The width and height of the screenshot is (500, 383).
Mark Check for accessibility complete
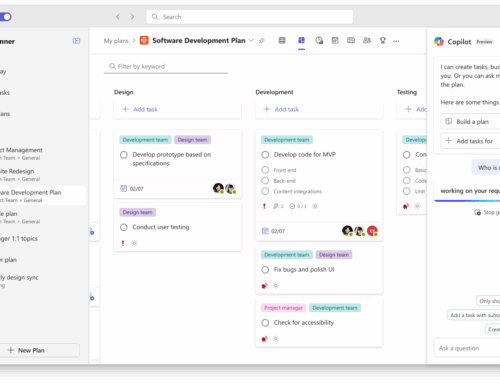pyautogui.click(x=265, y=323)
